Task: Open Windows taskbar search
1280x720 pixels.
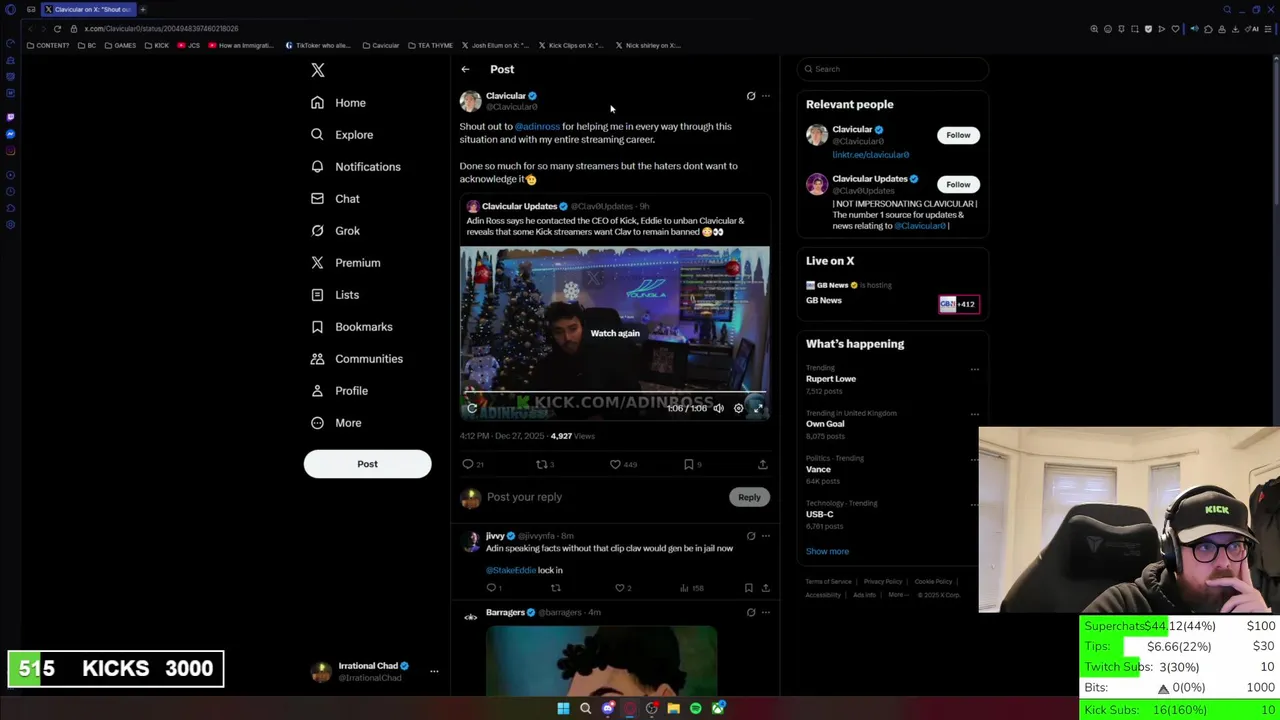Action: pyautogui.click(x=585, y=708)
